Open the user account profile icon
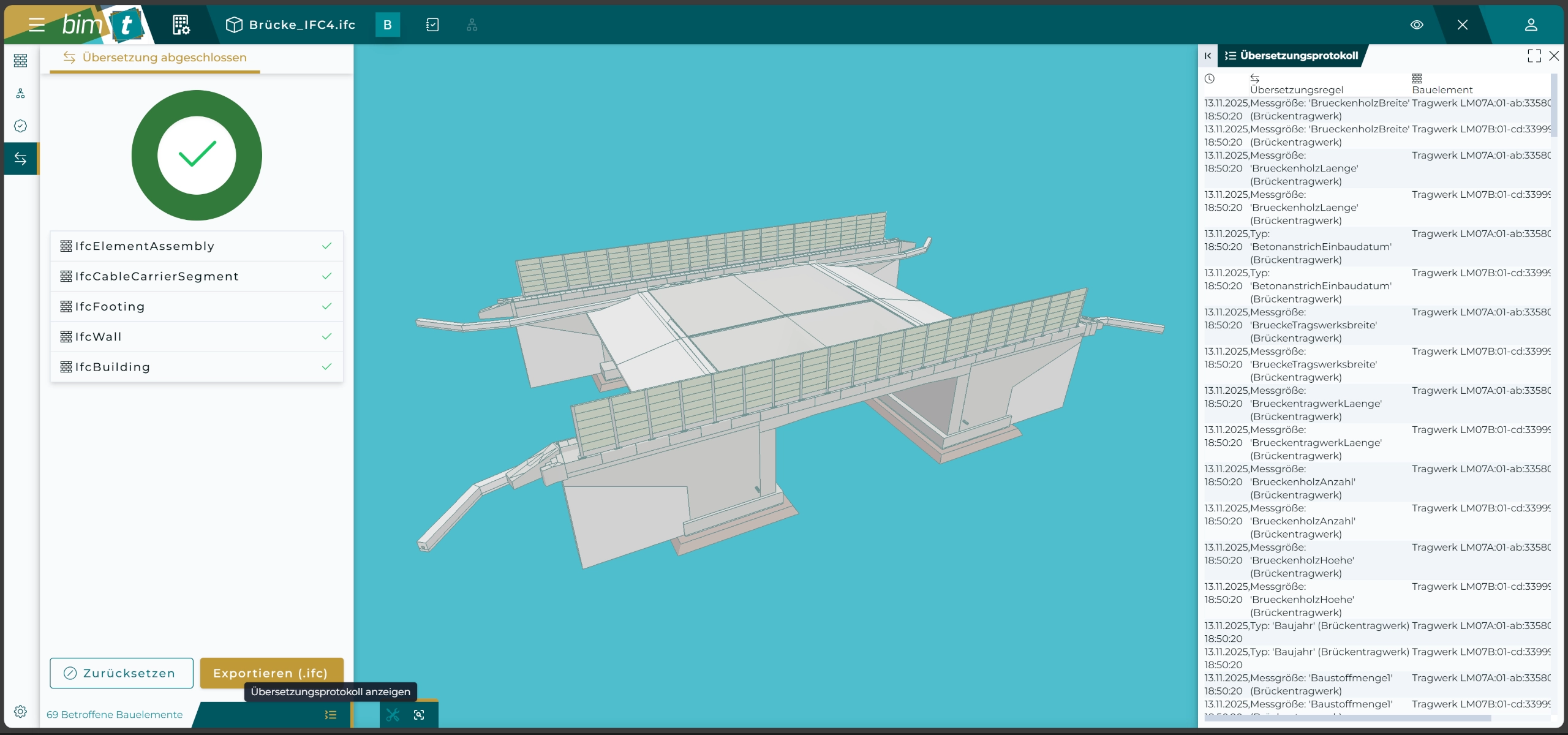This screenshot has width=1568, height=735. click(x=1531, y=25)
